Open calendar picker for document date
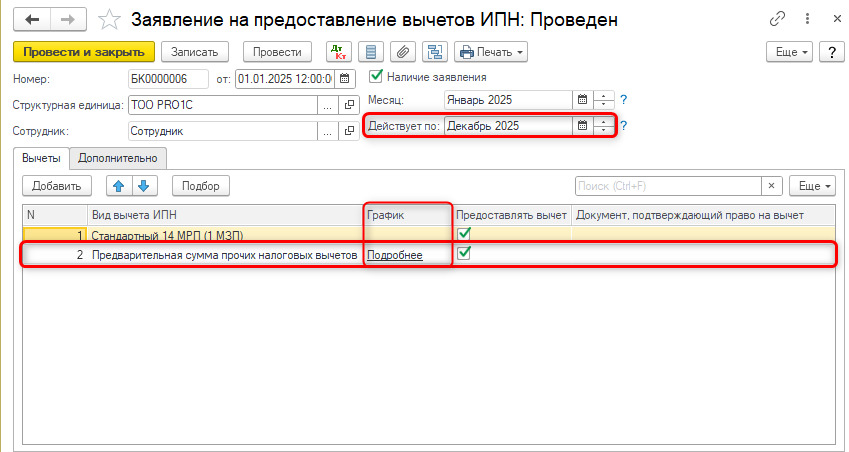 tap(345, 78)
